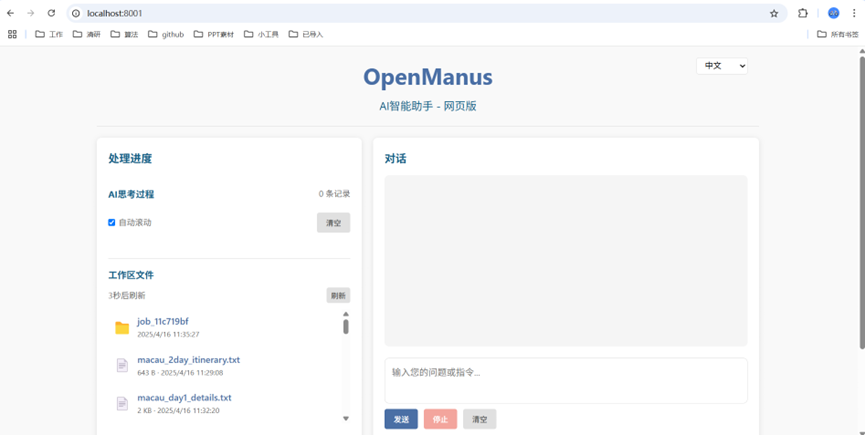
Task: Click the empty 对话 chat display area
Action: (566, 261)
